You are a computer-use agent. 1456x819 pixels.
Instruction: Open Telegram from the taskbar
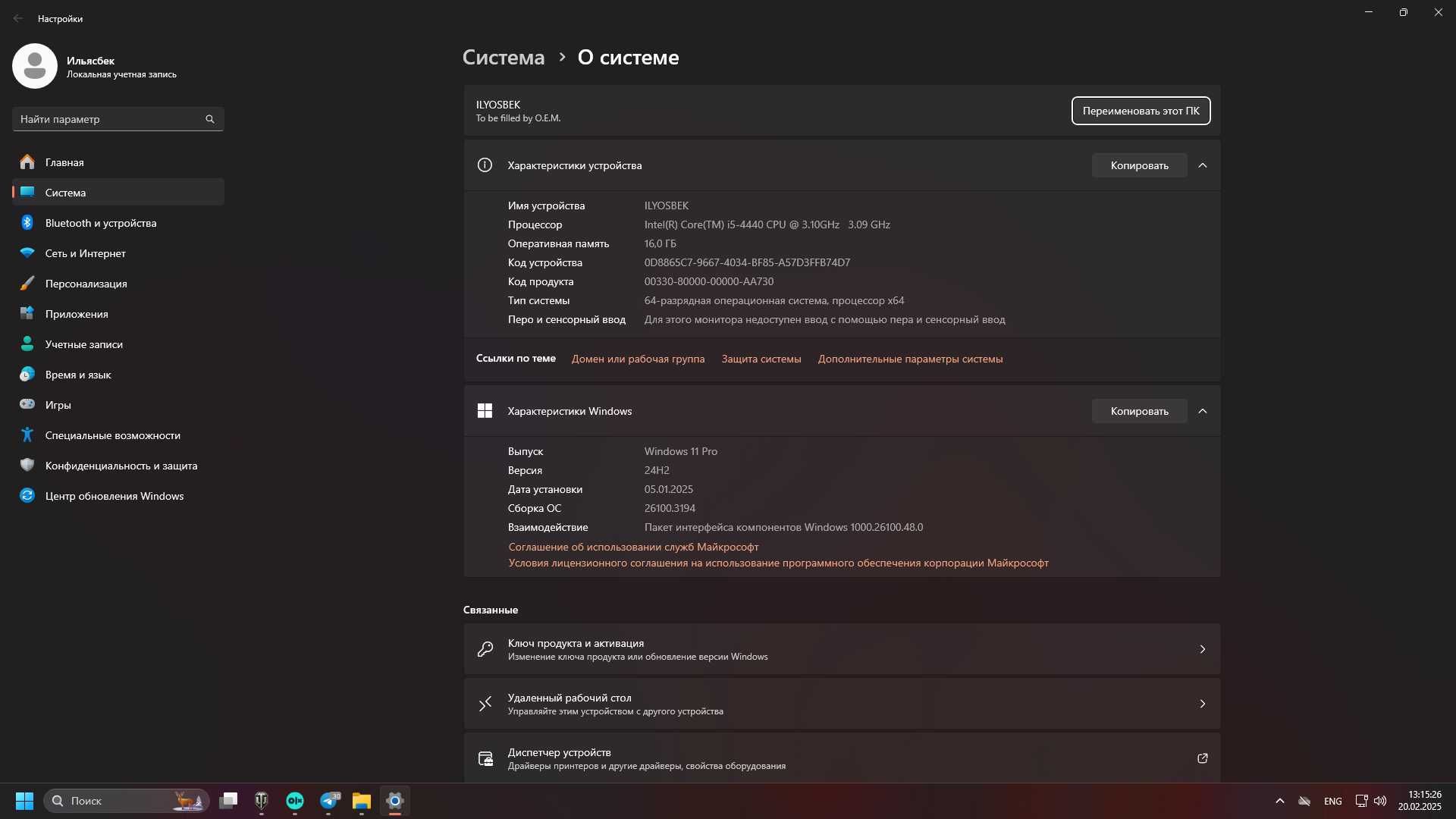click(x=330, y=801)
